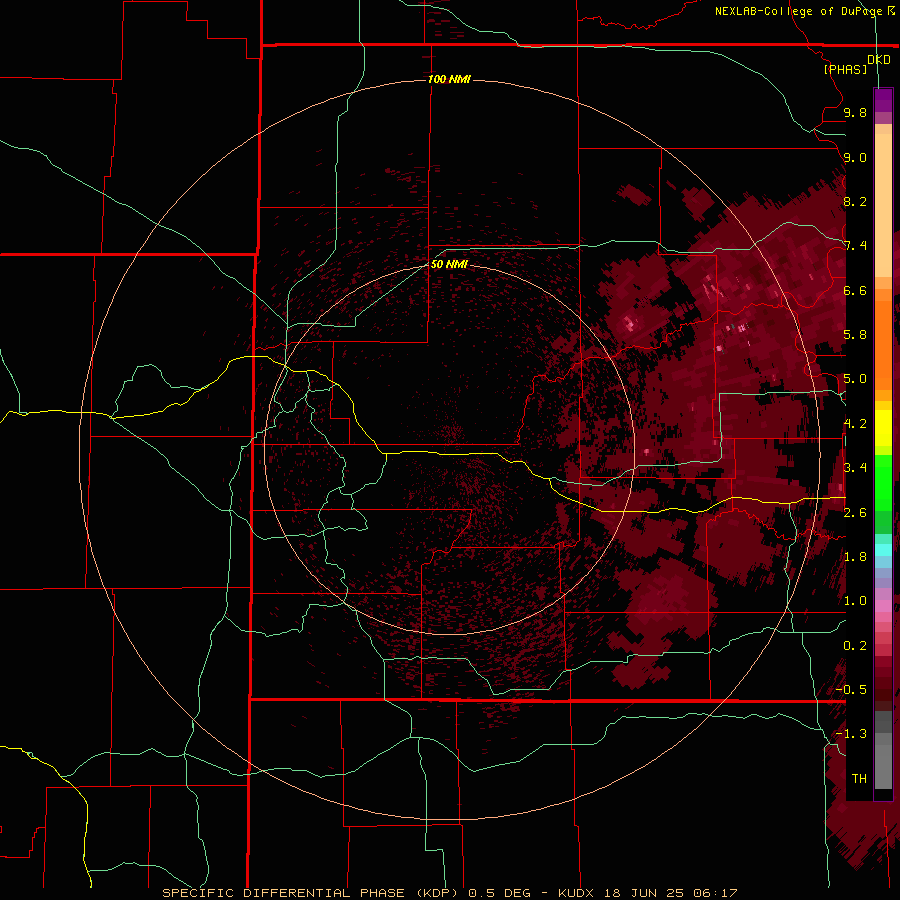
Task: Pick the purple band atop the color scale
Action: click(x=883, y=100)
